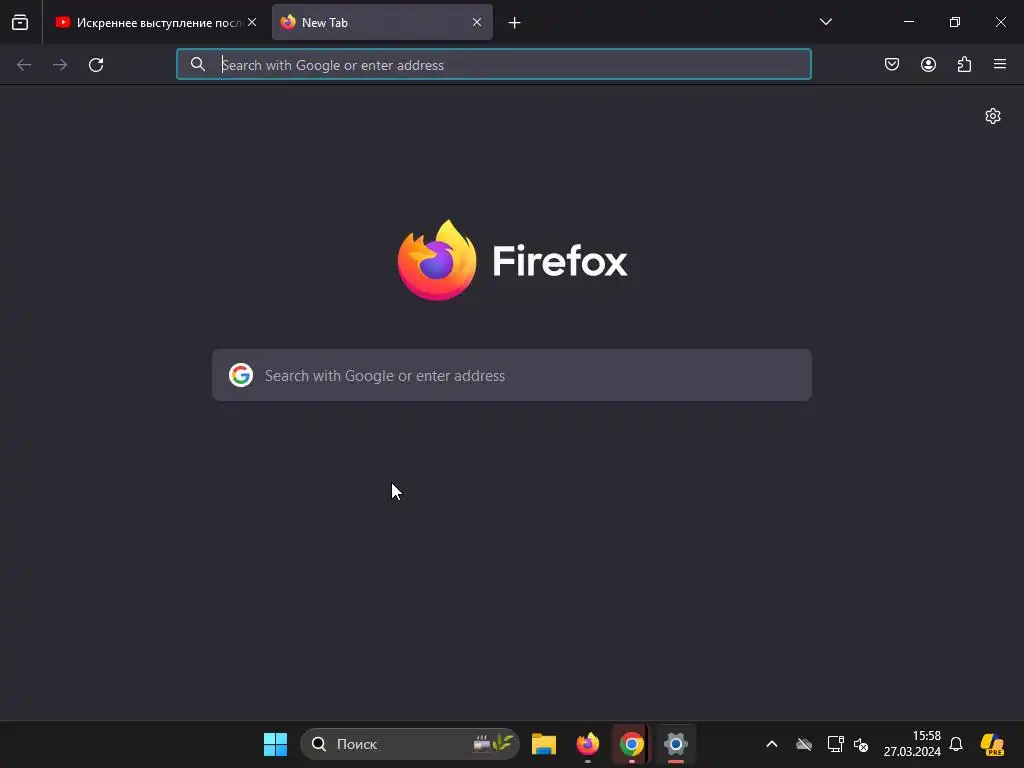Screen dimensions: 1024x768
Task: Switch to Chrome from the taskbar
Action: click(x=632, y=744)
